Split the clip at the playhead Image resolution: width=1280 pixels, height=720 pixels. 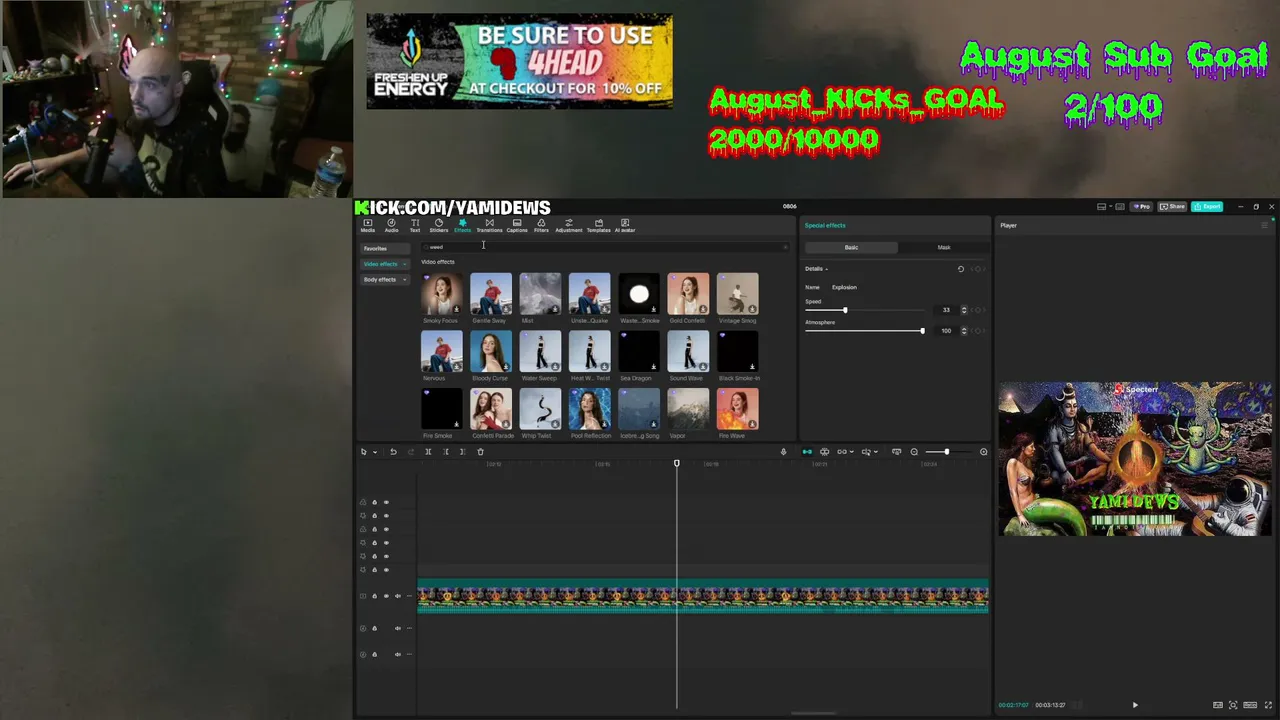pyautogui.click(x=428, y=452)
